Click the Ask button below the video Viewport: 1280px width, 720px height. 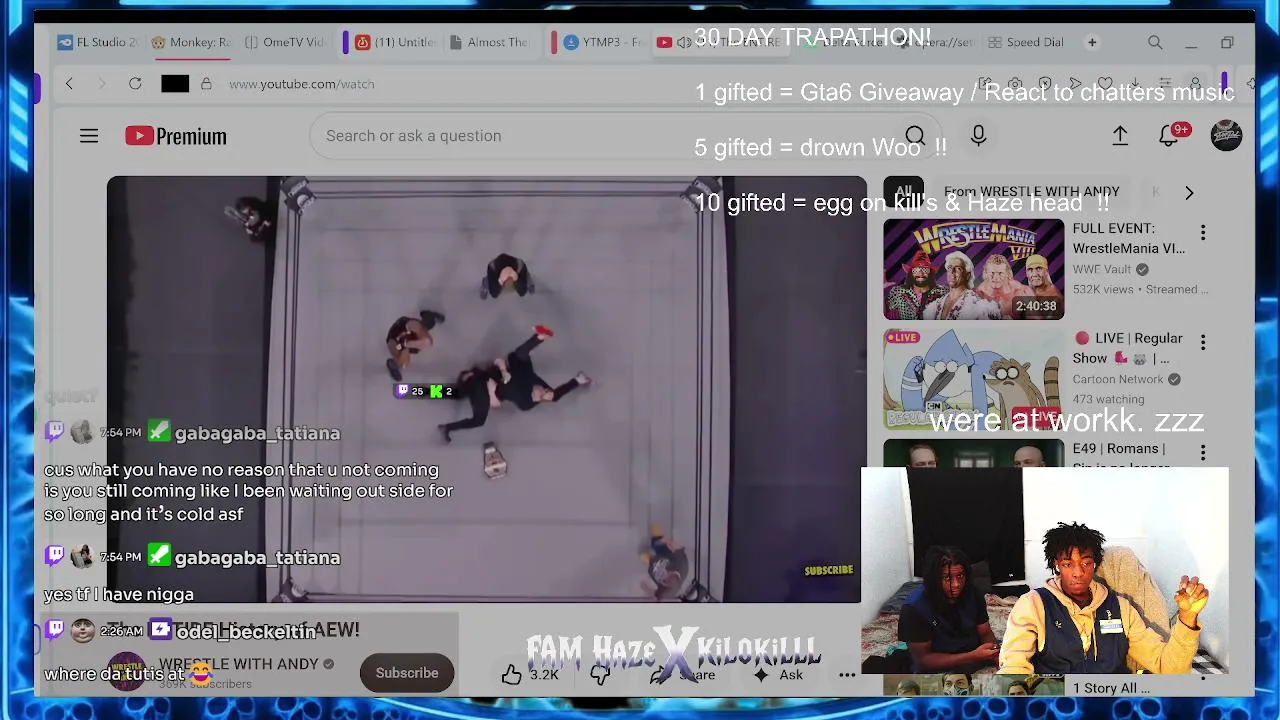778,675
